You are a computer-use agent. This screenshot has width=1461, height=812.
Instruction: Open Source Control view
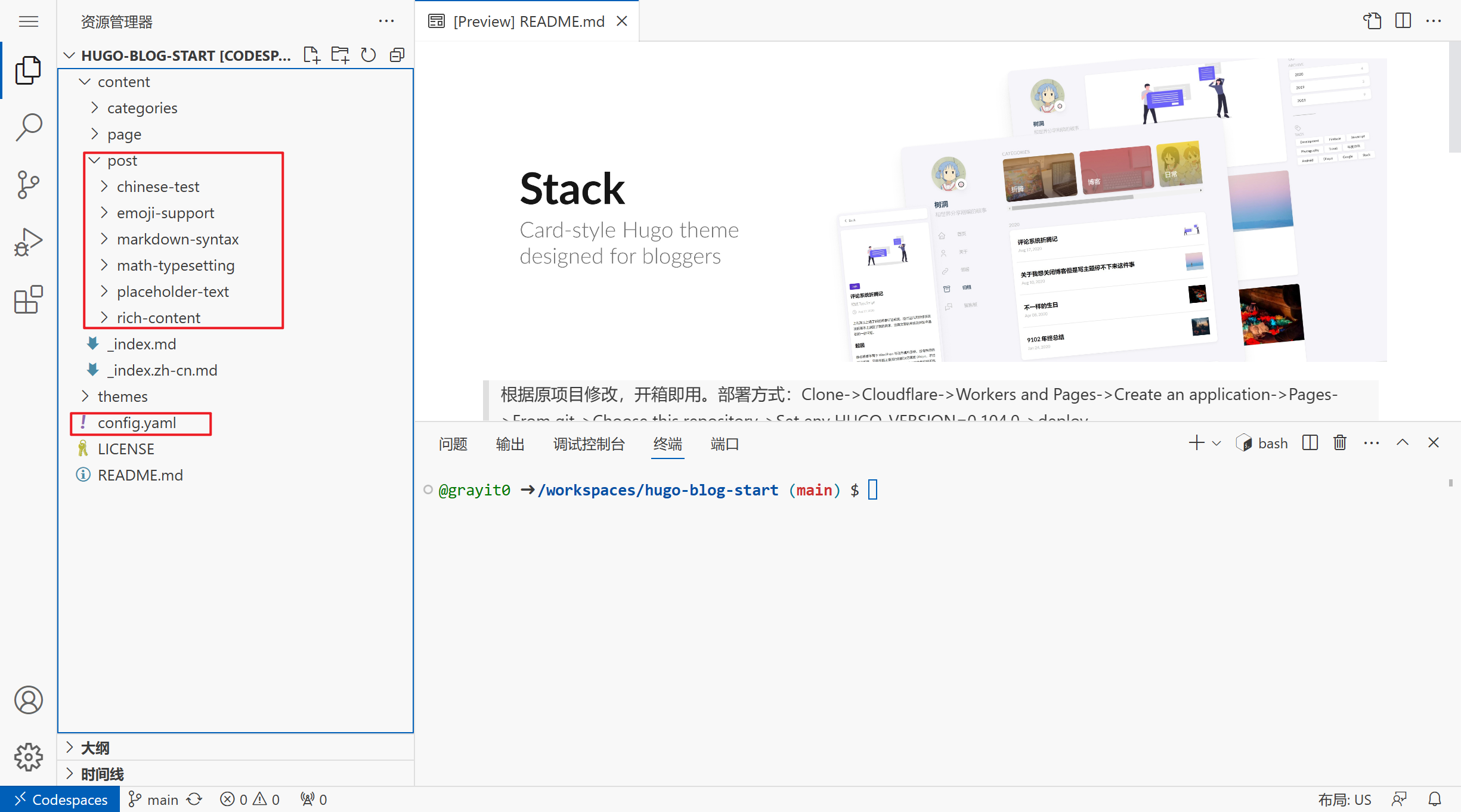(28, 185)
